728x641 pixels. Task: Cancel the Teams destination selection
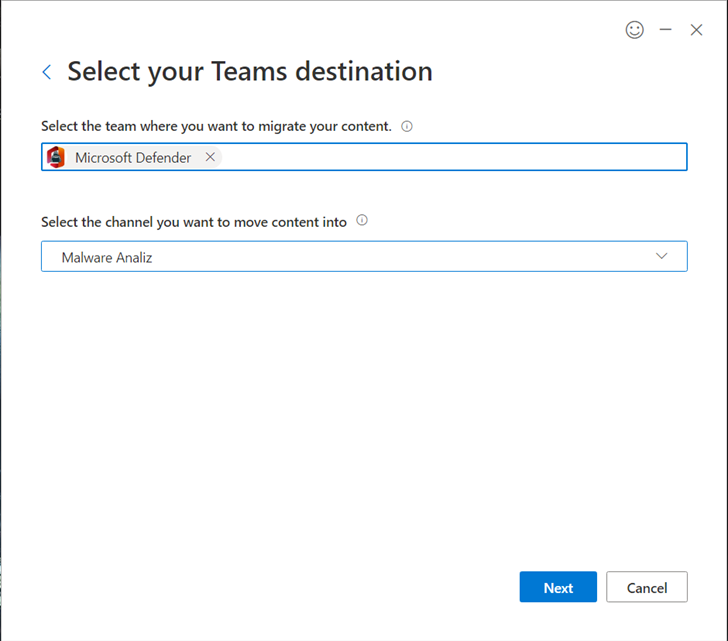click(647, 587)
